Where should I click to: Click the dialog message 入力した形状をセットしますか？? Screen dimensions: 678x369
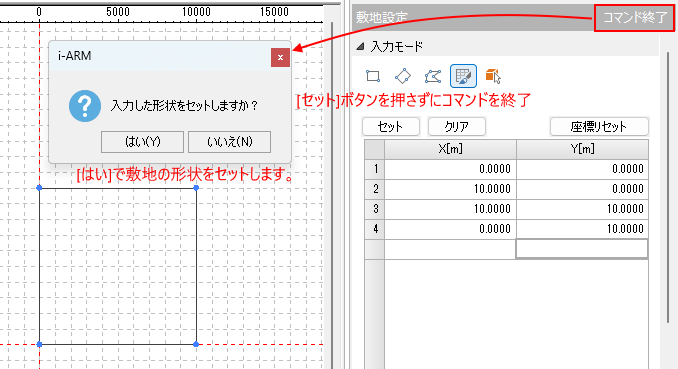(x=184, y=106)
